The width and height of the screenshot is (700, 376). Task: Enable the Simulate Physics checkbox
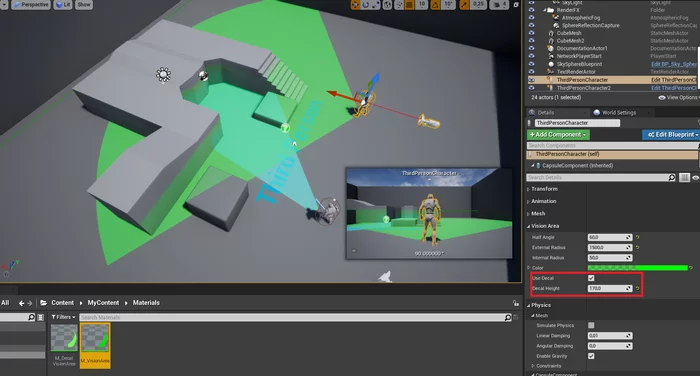[x=591, y=326]
